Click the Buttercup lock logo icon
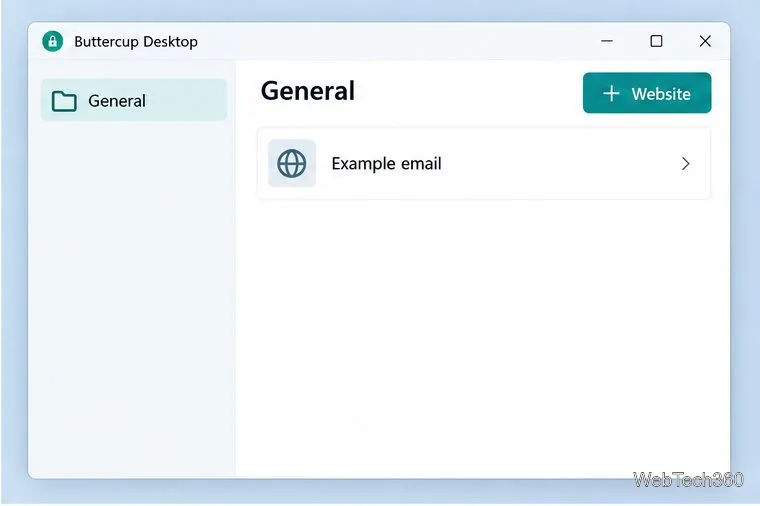 [52, 41]
